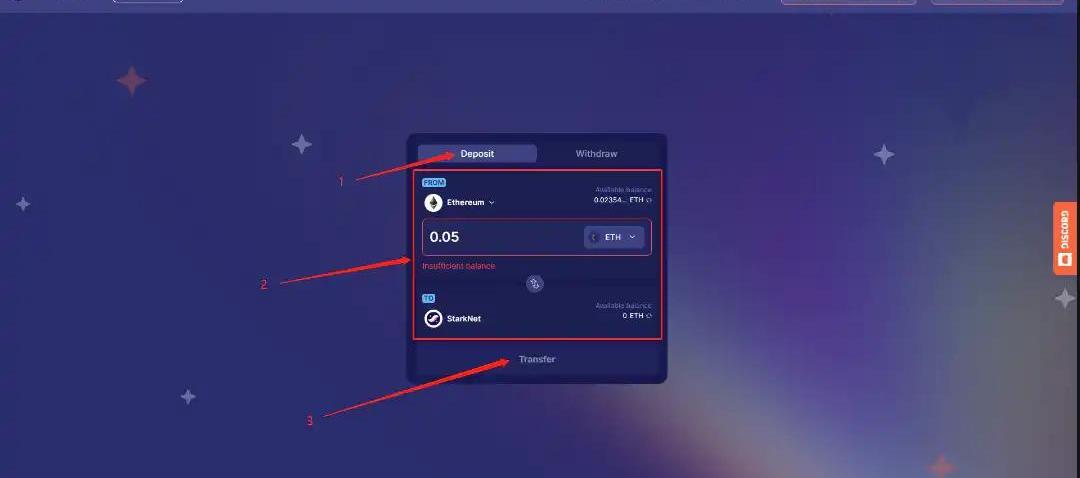This screenshot has height=478, width=1080.
Task: Select the StarkNet network name
Action: [464, 319]
